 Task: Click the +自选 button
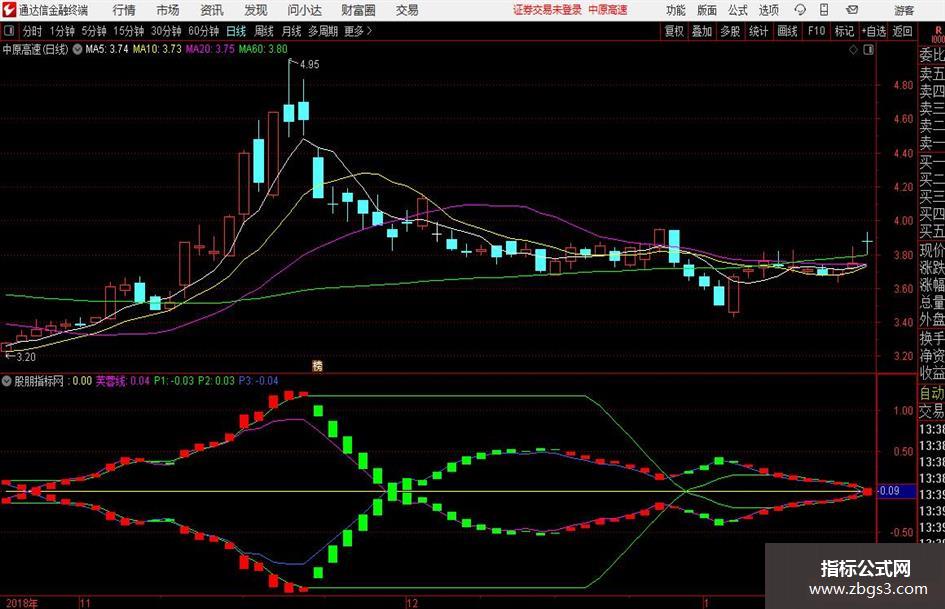pos(873,31)
